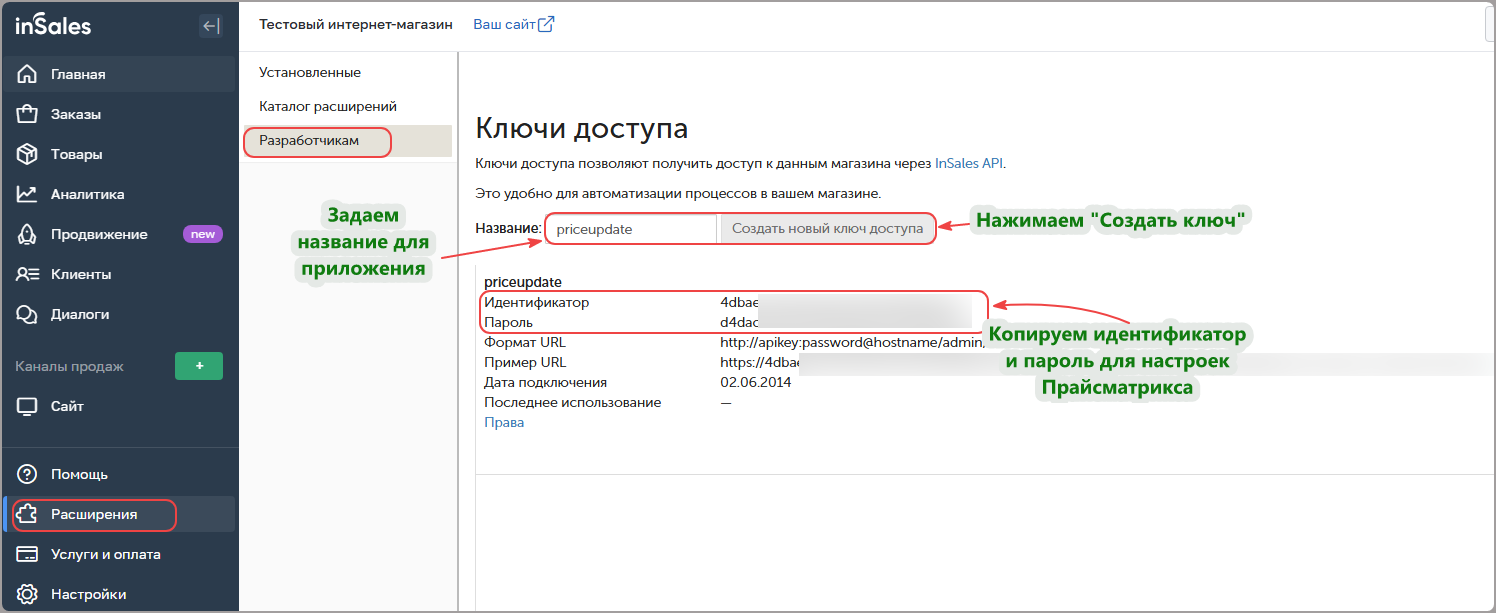The width and height of the screenshot is (1496, 613).
Task: Click the Название input field
Action: pos(632,229)
